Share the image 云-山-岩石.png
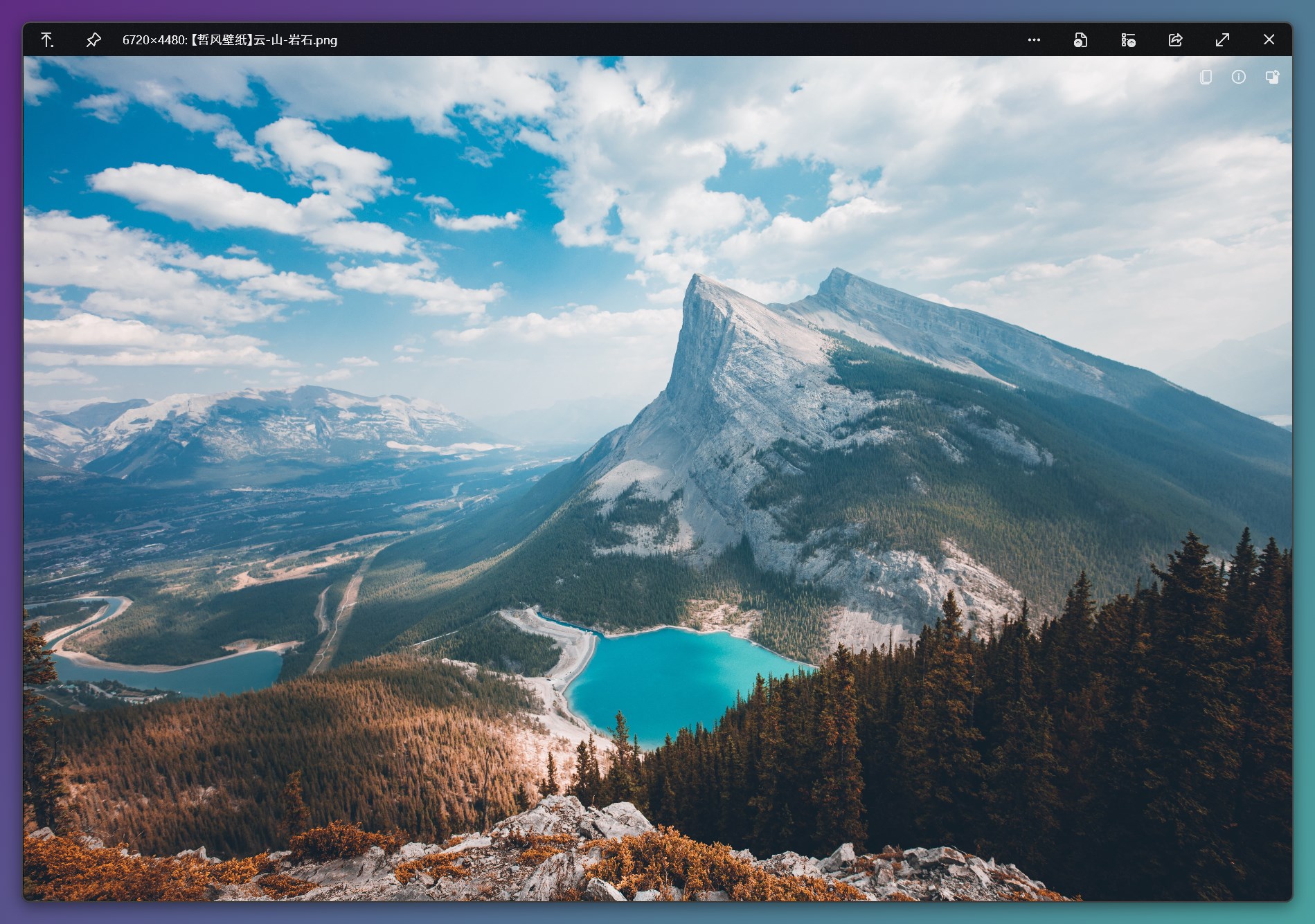 (x=1175, y=40)
